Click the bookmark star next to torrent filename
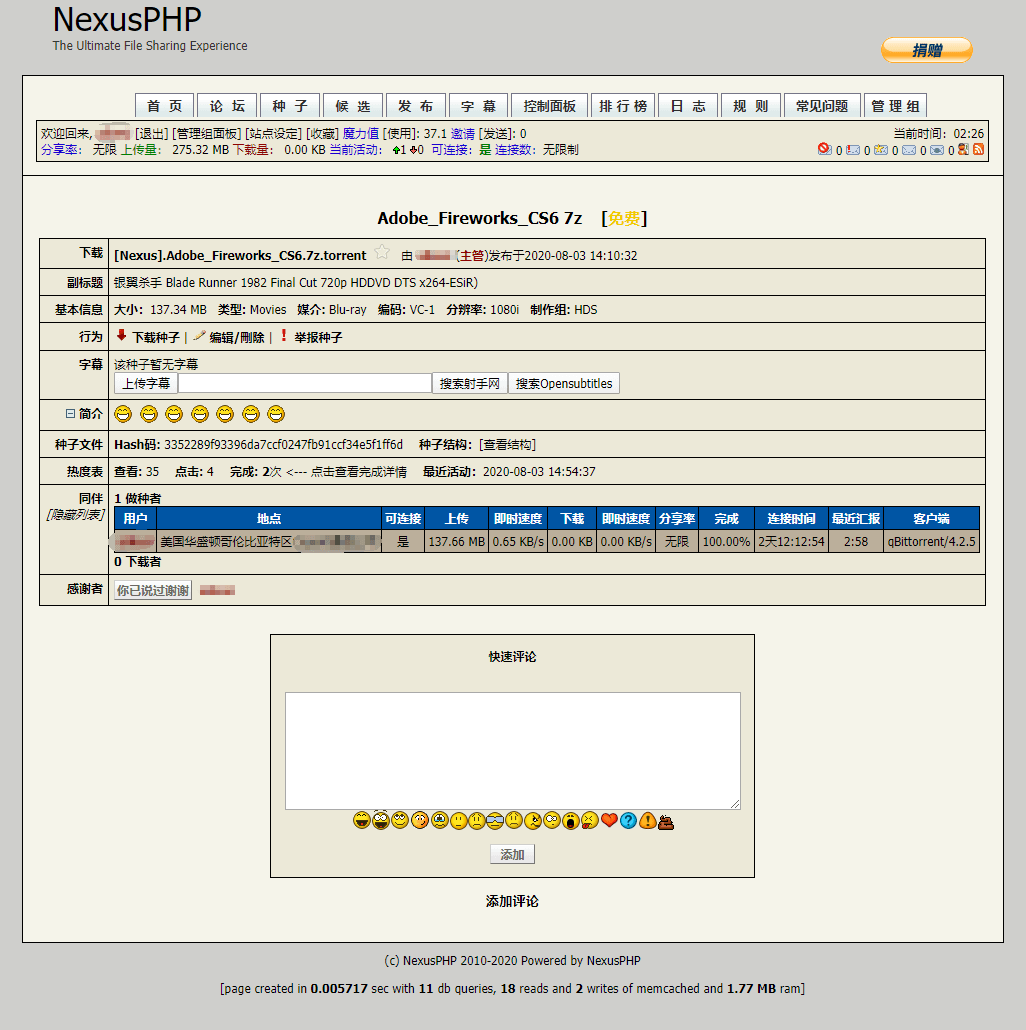Image resolution: width=1026 pixels, height=1030 pixels. (382, 252)
